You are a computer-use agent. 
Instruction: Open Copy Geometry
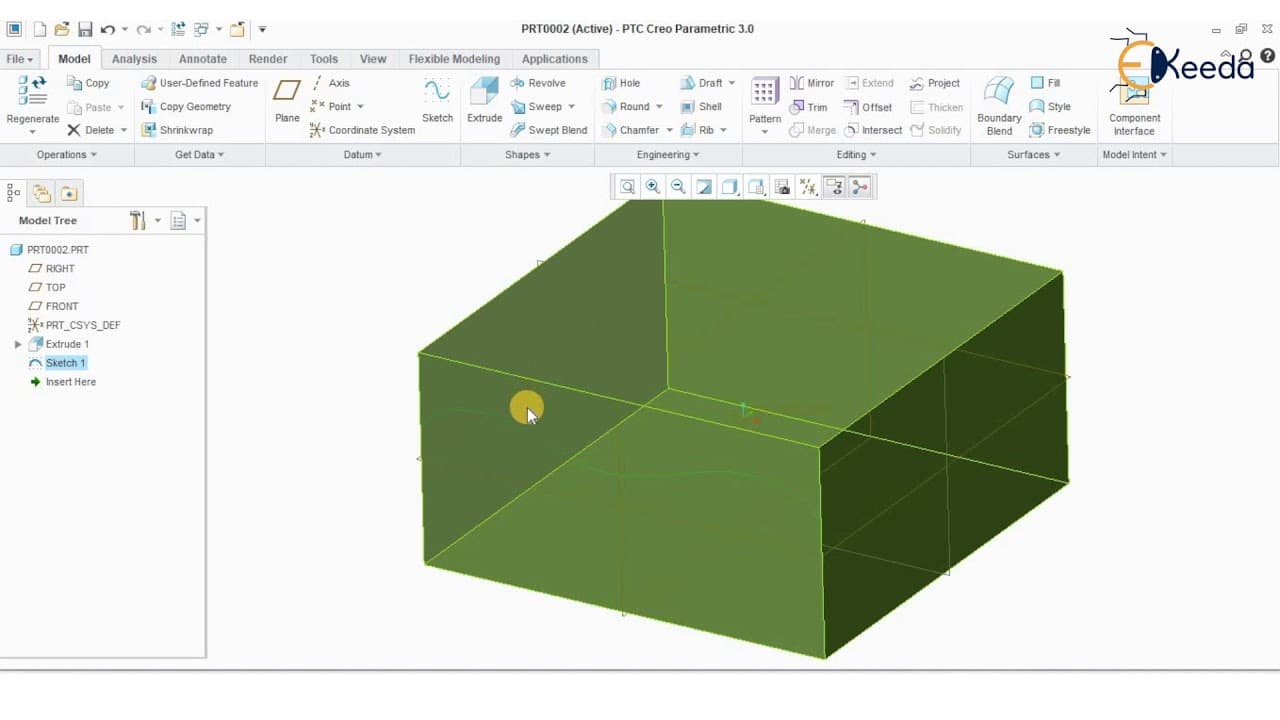click(x=186, y=106)
